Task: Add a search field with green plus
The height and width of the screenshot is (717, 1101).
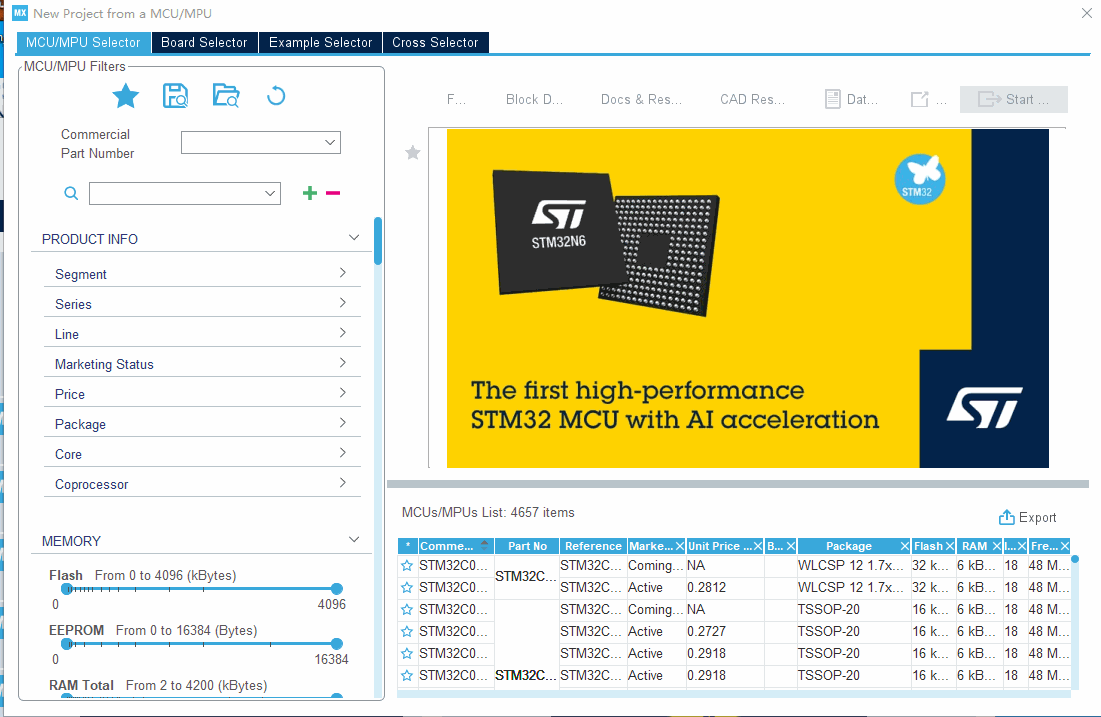Action: coord(310,193)
